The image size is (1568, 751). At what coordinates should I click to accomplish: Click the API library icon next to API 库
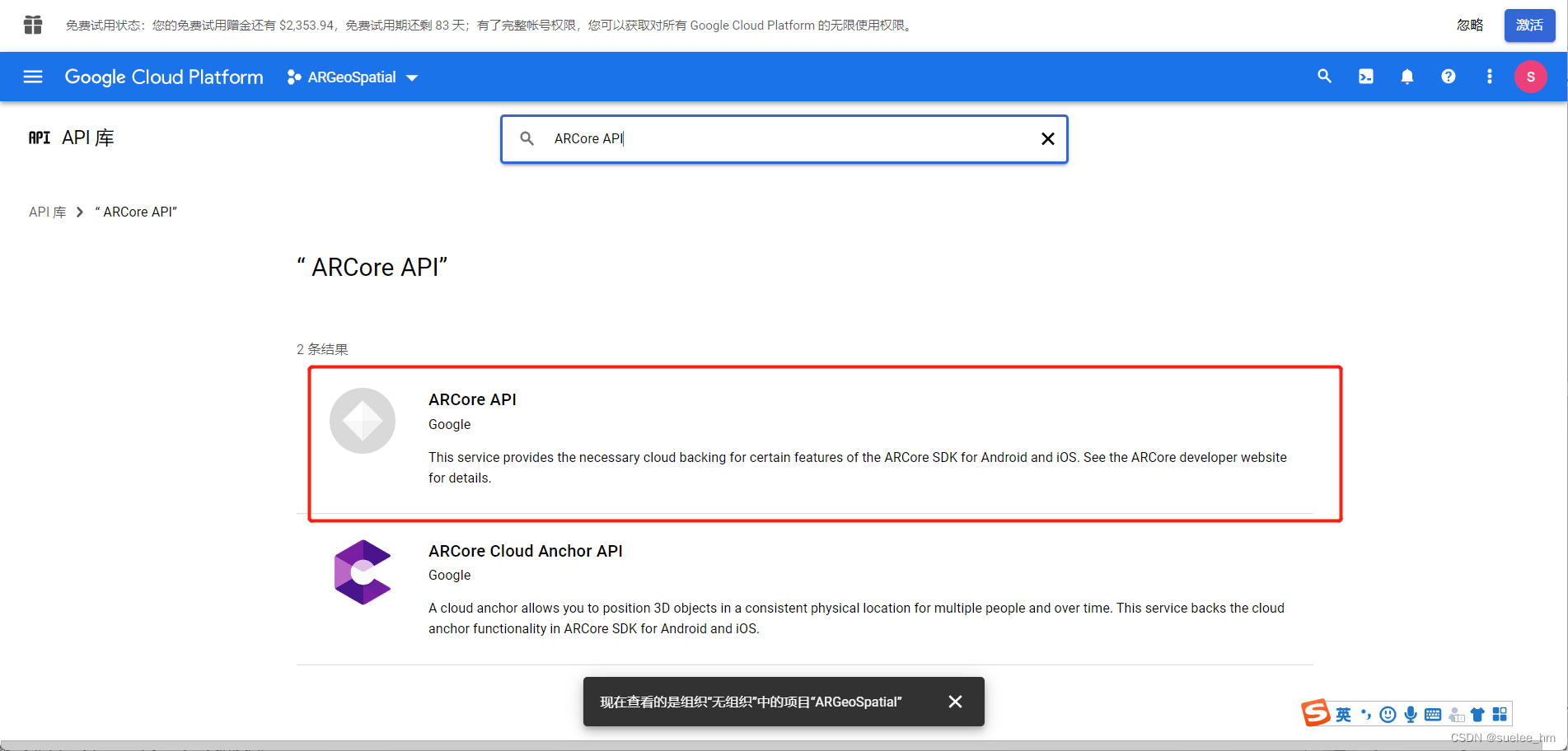[x=40, y=138]
